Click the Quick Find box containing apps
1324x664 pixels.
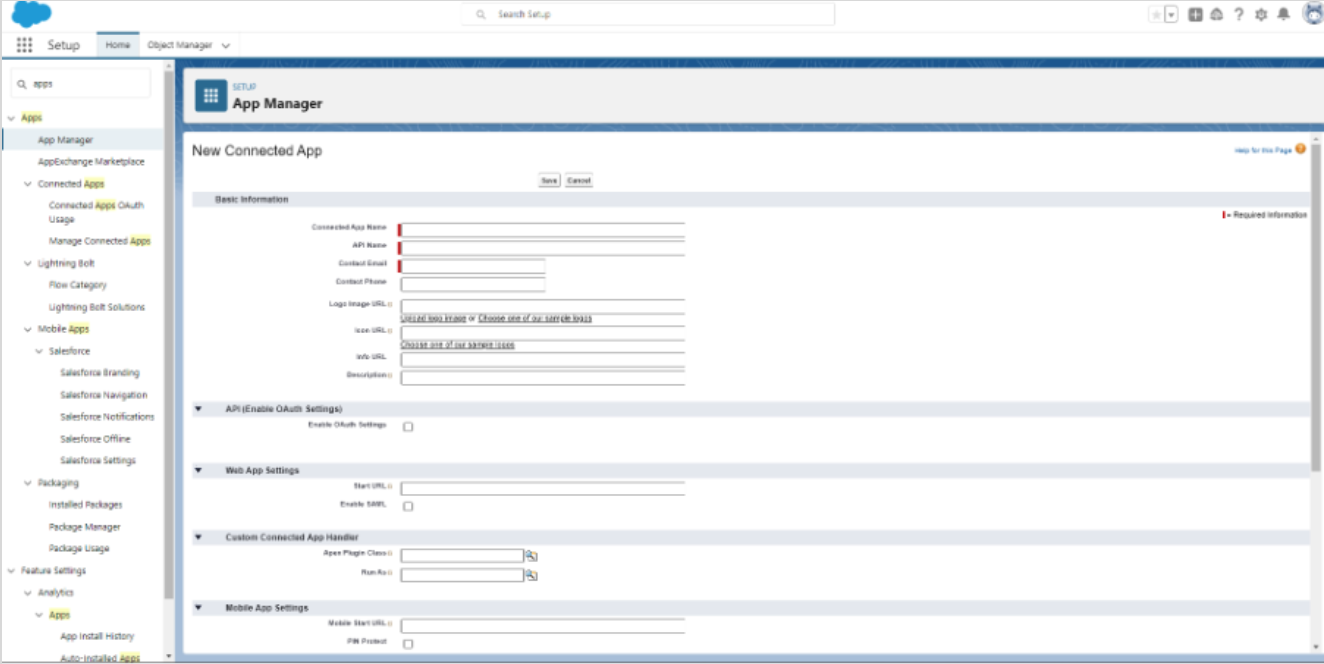[80, 84]
